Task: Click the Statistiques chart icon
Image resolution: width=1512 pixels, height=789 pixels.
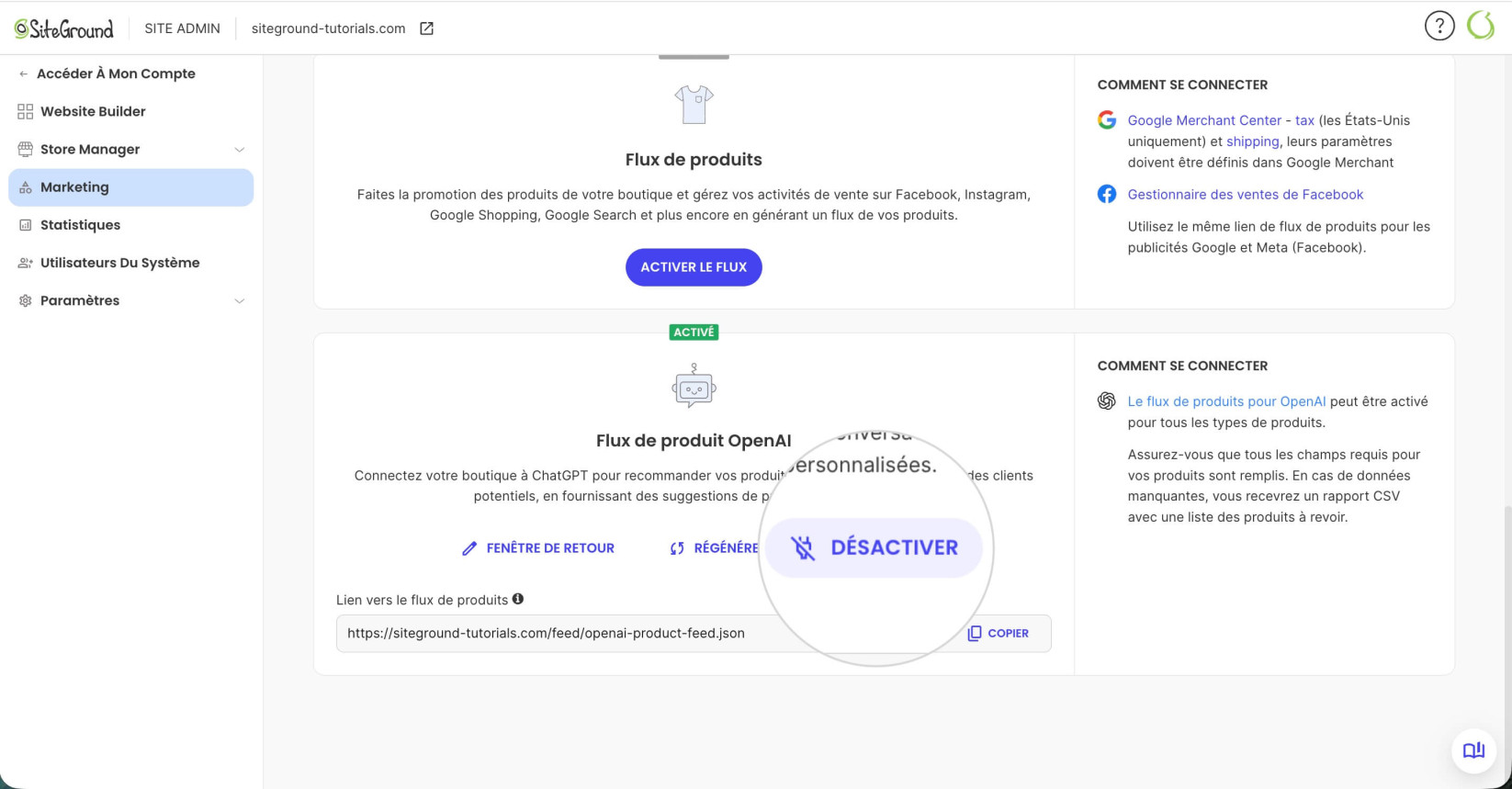Action: coord(25,225)
